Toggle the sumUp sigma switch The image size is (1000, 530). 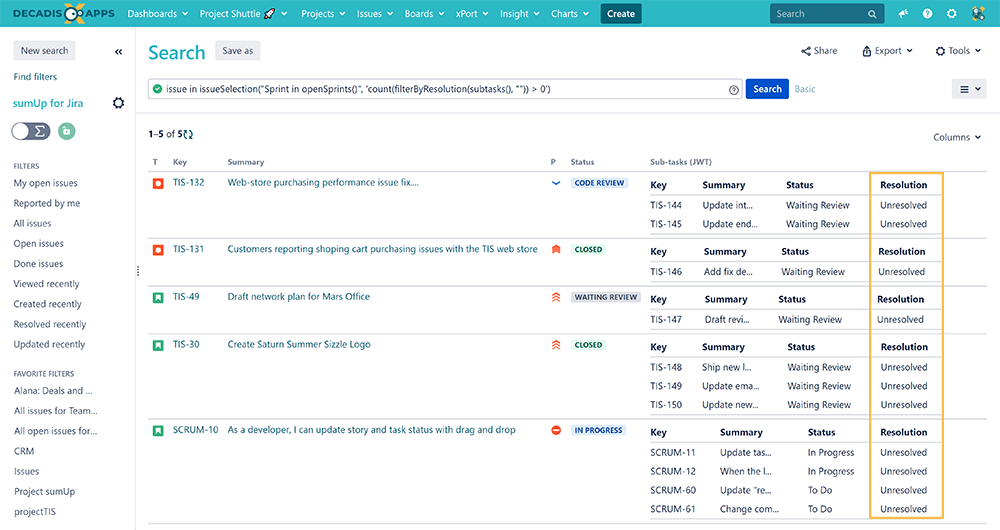click(x=31, y=131)
